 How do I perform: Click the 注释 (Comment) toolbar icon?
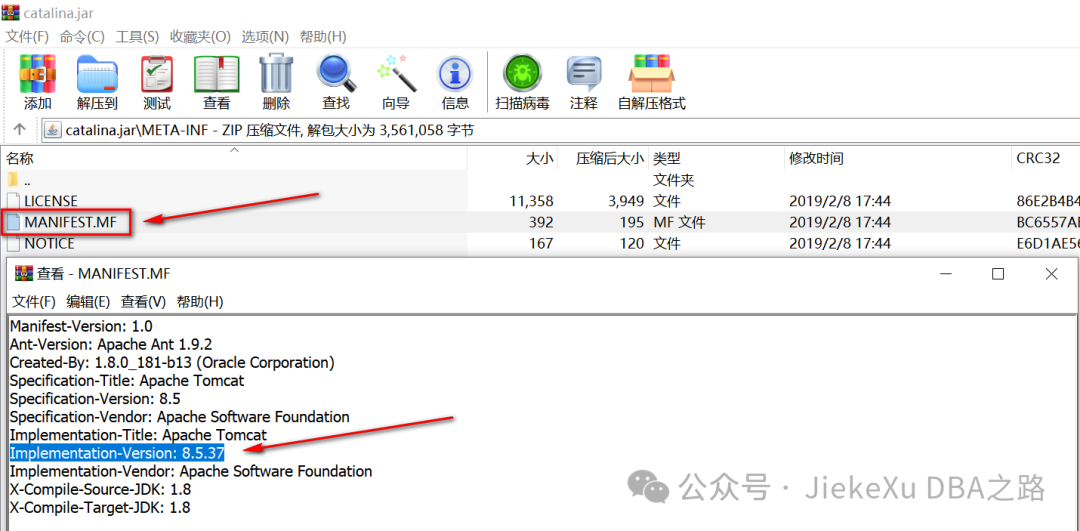pos(583,82)
